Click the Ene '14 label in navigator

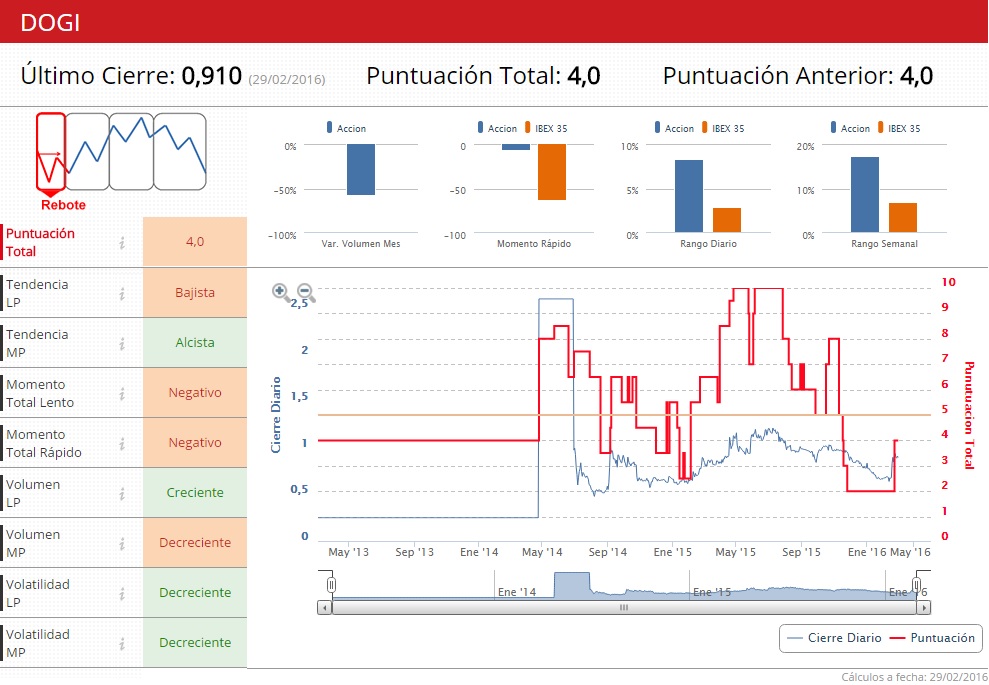pyautogui.click(x=517, y=592)
